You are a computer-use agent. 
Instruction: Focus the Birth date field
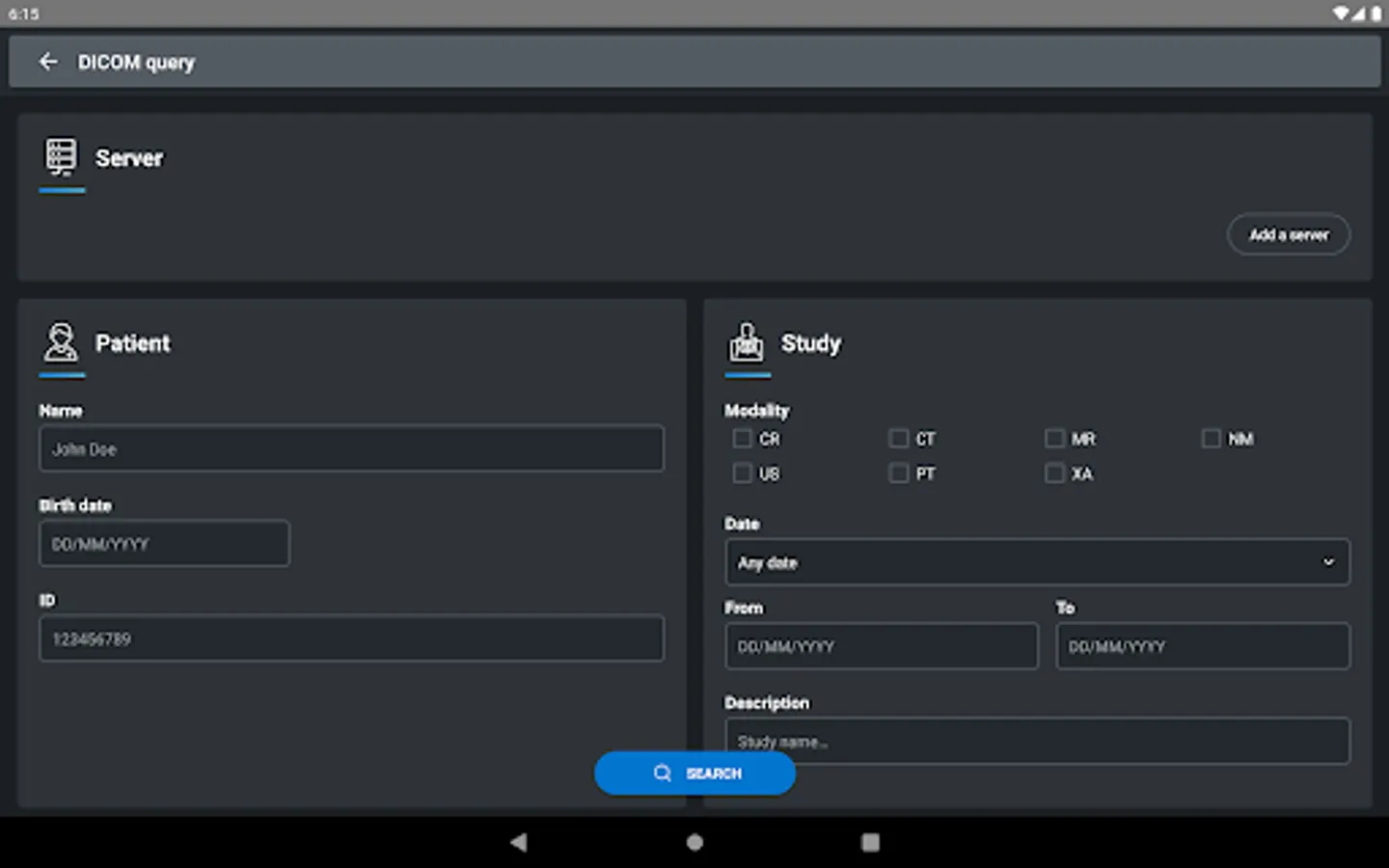[x=164, y=543]
